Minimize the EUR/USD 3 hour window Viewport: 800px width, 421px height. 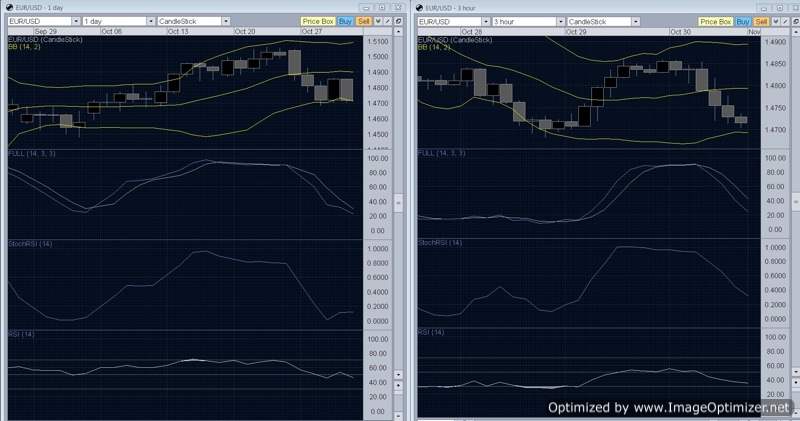(764, 8)
